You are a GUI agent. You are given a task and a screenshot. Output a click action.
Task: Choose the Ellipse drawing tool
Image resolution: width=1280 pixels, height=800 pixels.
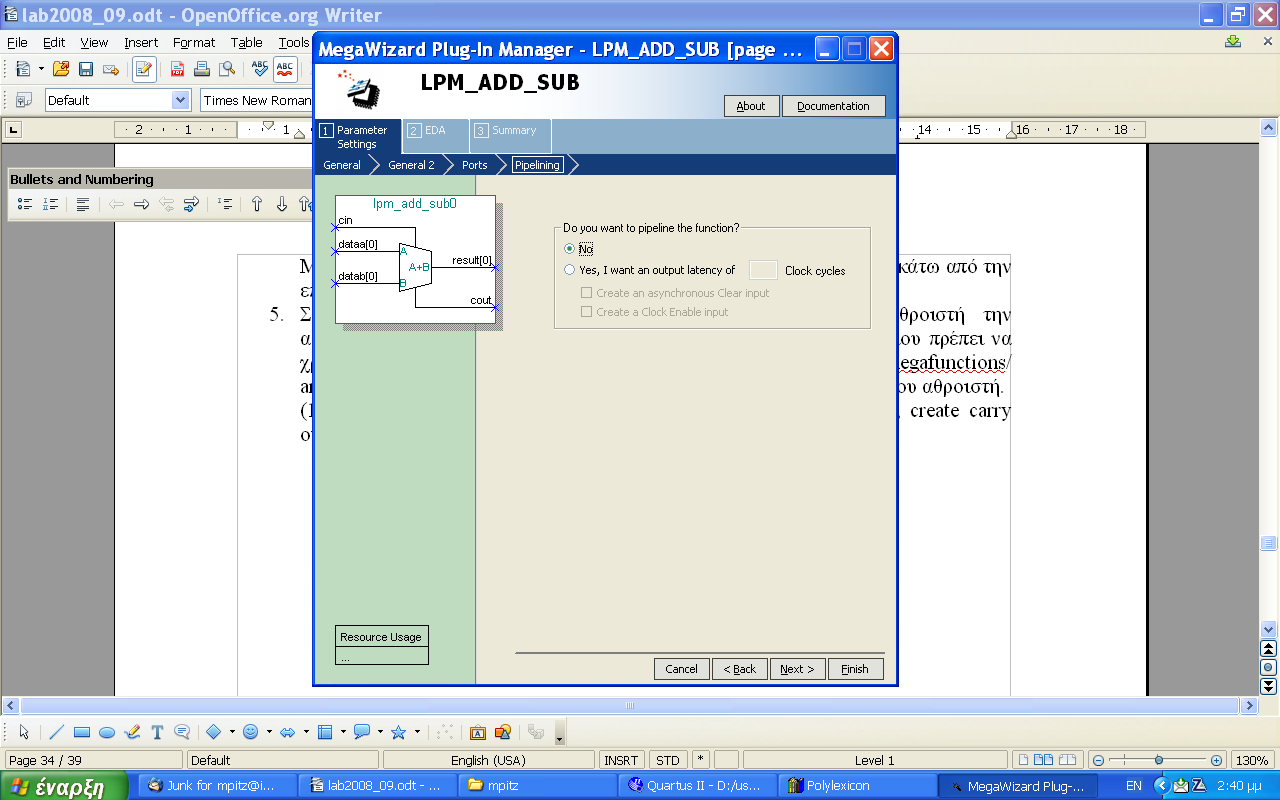coord(107,732)
